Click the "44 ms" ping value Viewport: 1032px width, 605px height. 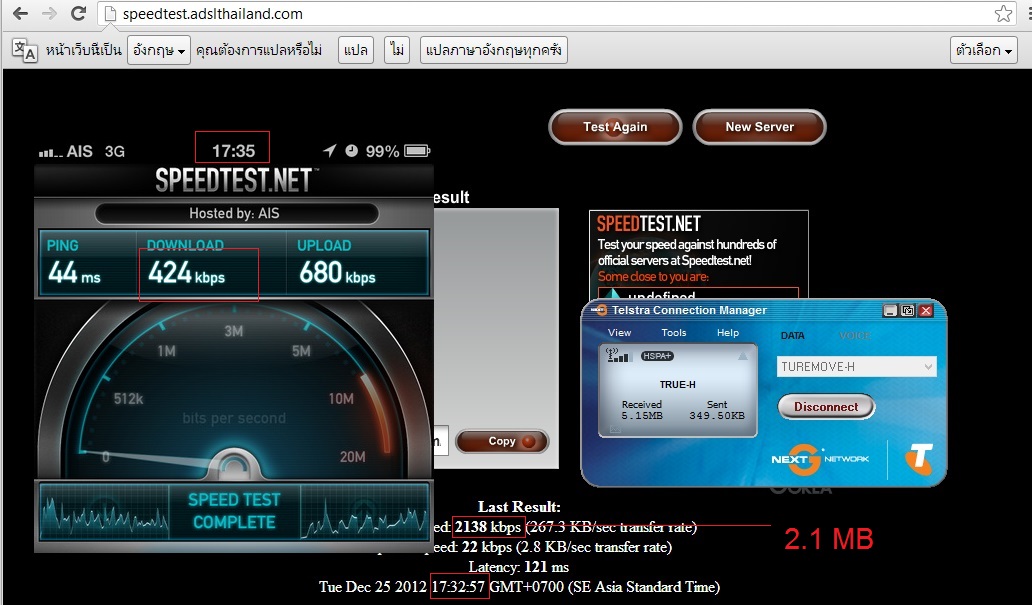(x=74, y=273)
